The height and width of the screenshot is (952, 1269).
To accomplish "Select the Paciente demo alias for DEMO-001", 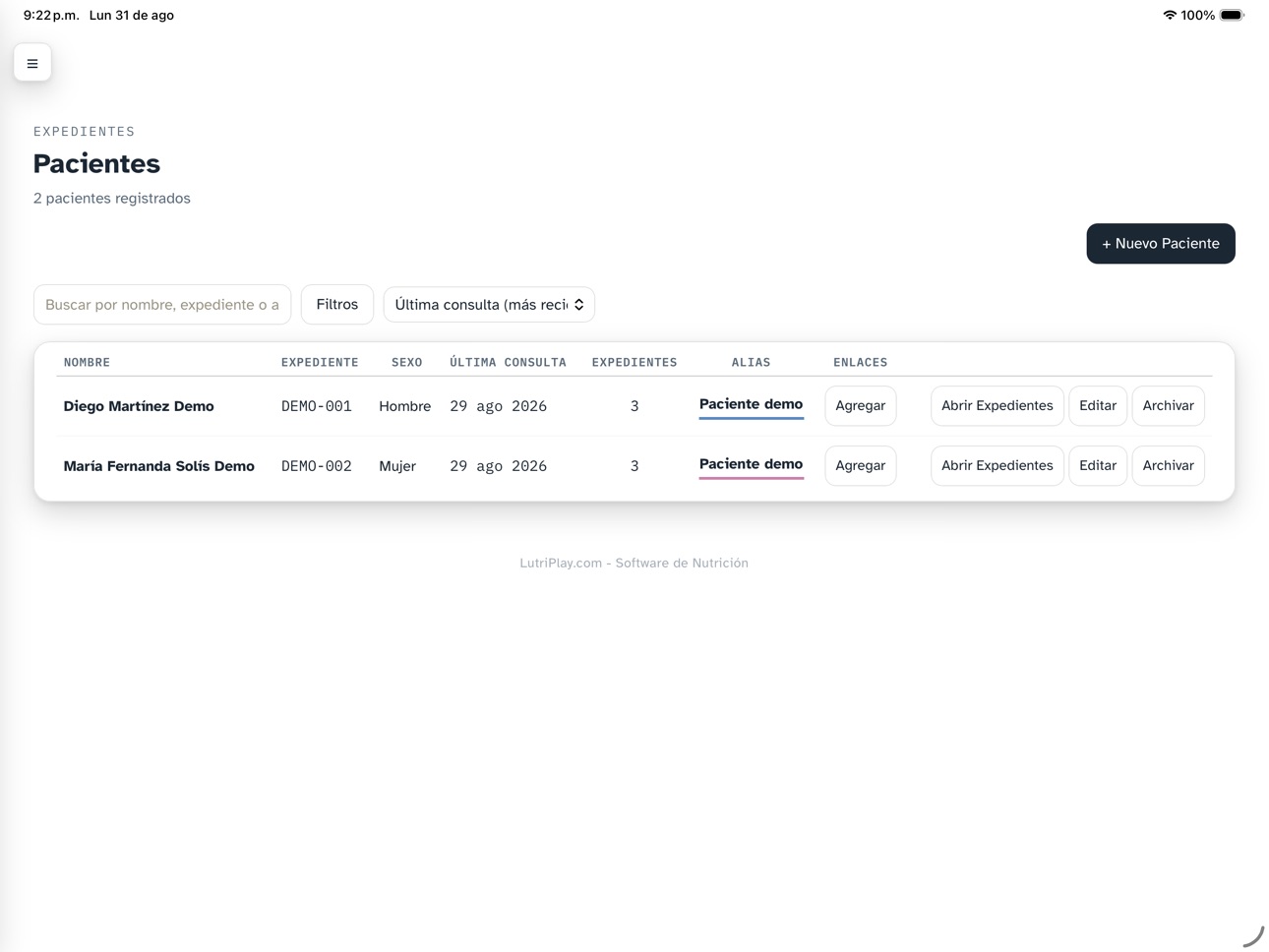I will point(752,405).
